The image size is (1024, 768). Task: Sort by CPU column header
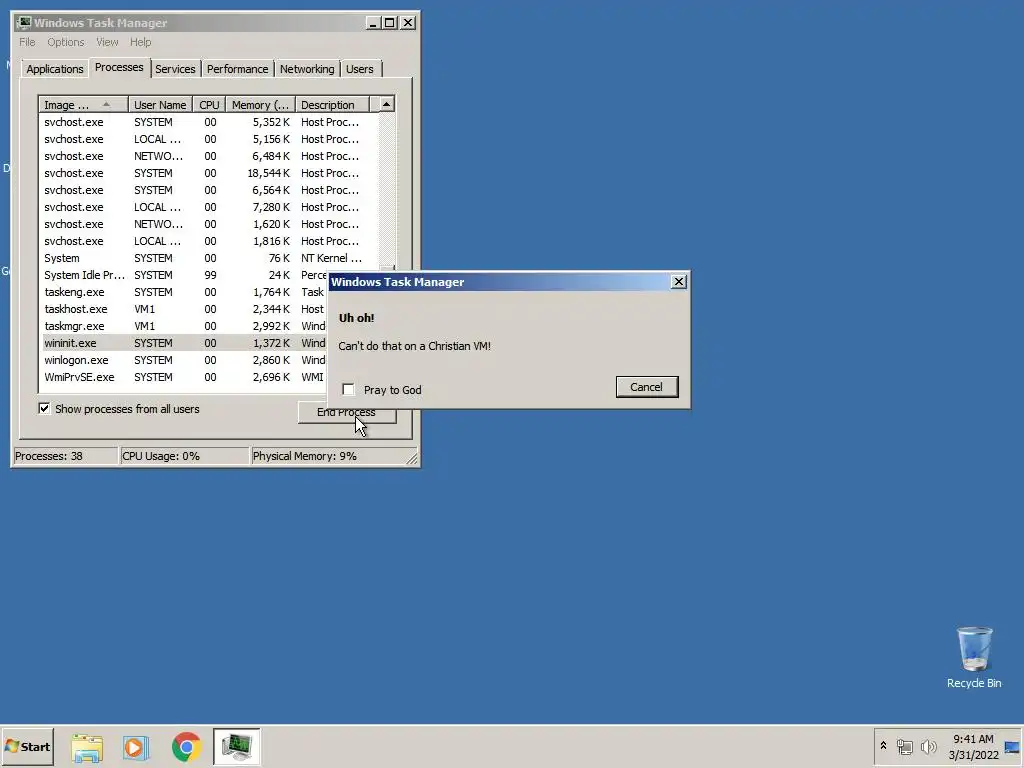209,104
